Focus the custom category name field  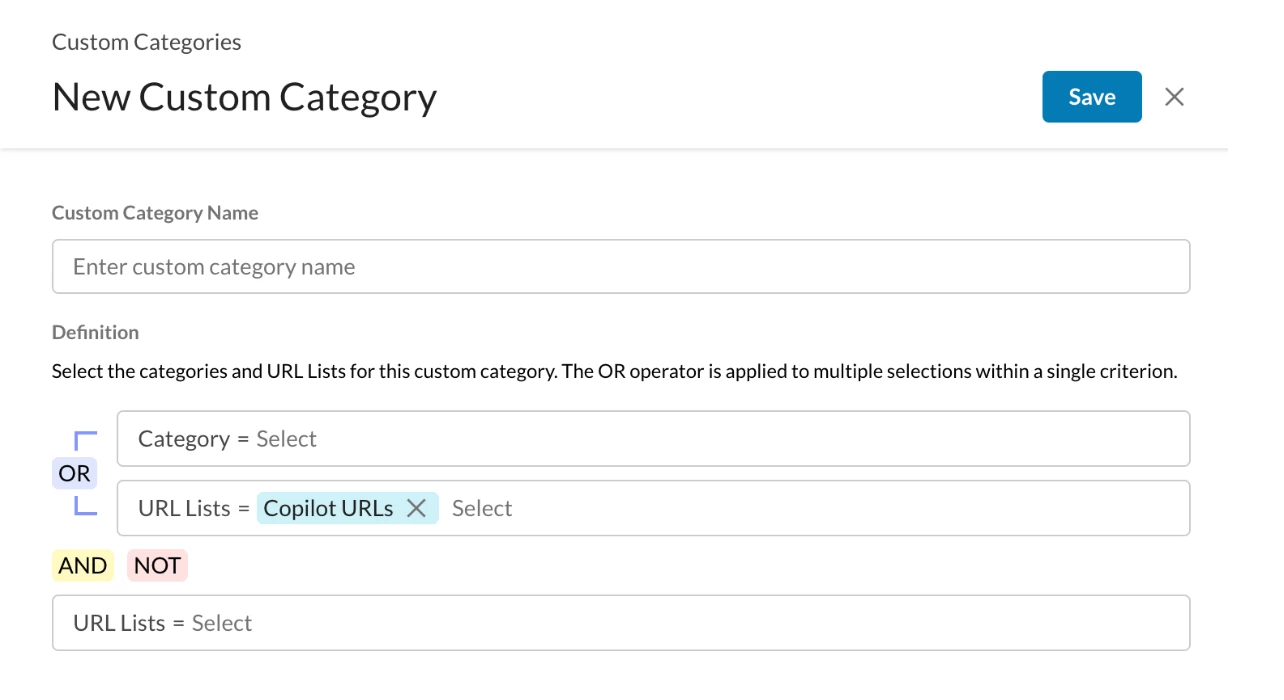pos(620,267)
